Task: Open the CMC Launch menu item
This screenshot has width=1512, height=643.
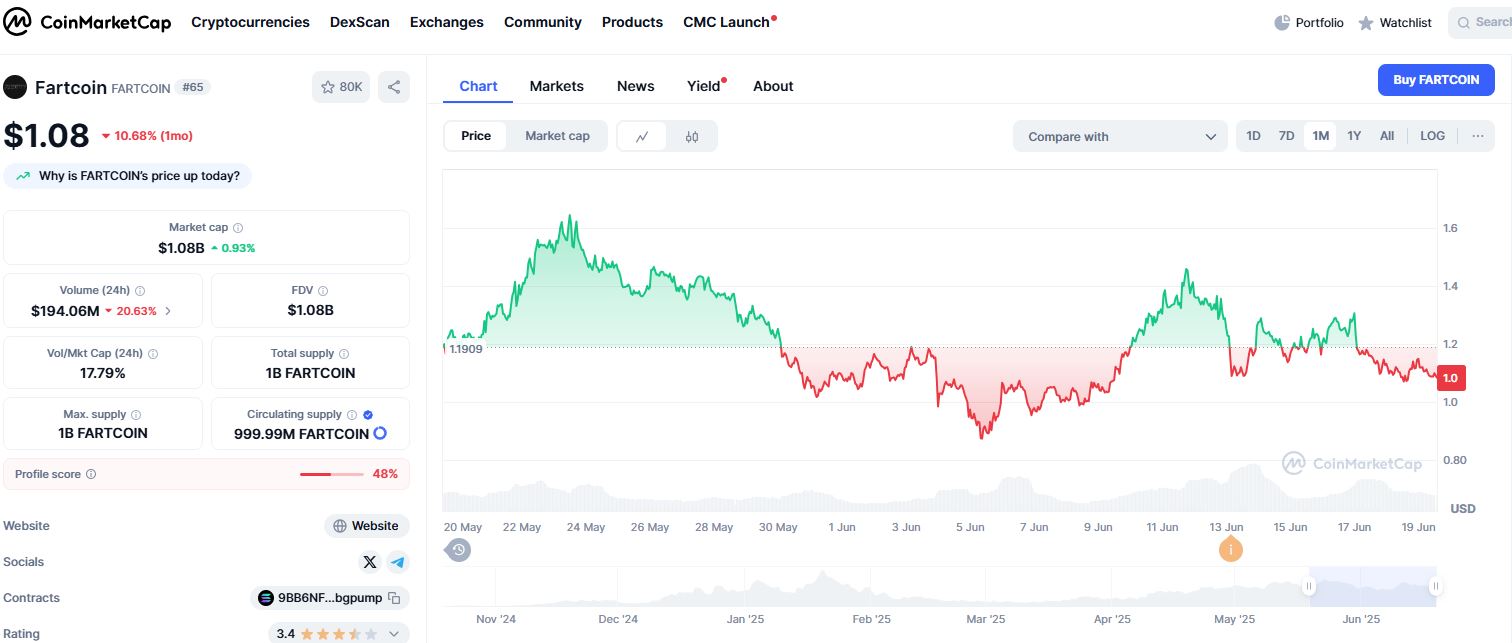Action: pos(727,22)
